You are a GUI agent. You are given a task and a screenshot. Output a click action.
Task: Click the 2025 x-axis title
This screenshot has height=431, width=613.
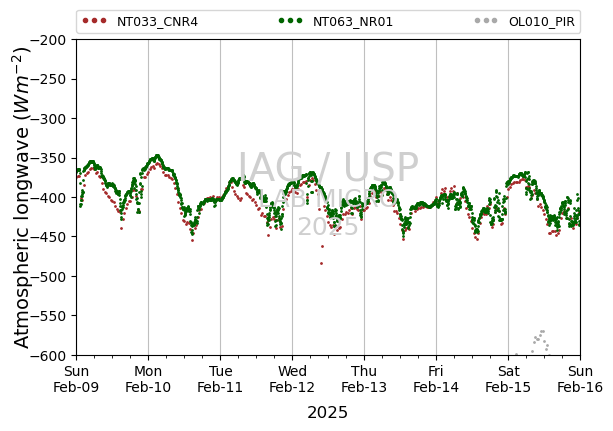327,413
